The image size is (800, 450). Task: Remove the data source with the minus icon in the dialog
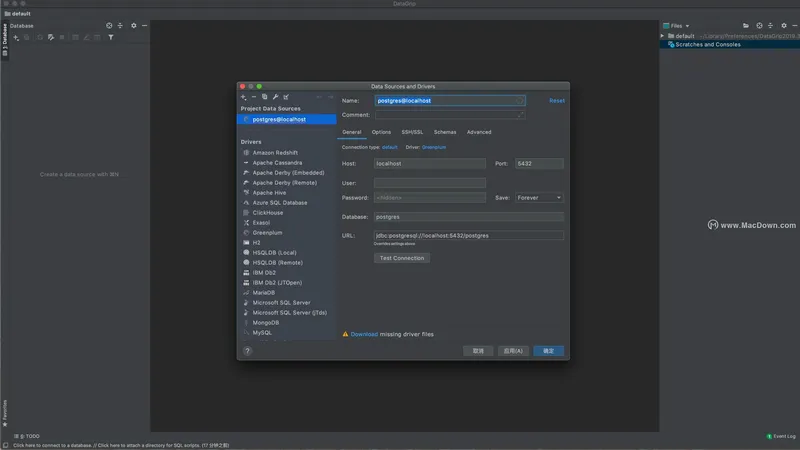point(254,97)
